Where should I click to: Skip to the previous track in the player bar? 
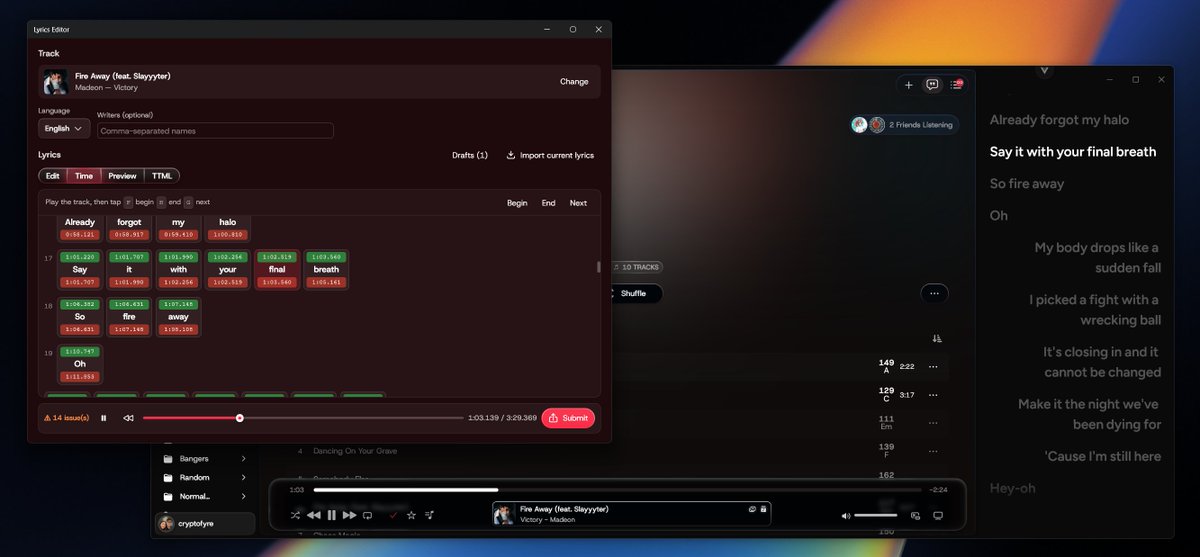click(313, 515)
